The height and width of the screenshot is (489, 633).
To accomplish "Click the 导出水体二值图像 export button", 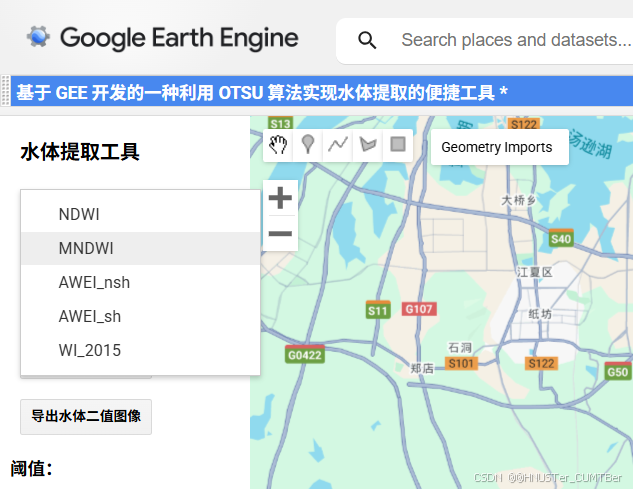I will coord(86,417).
